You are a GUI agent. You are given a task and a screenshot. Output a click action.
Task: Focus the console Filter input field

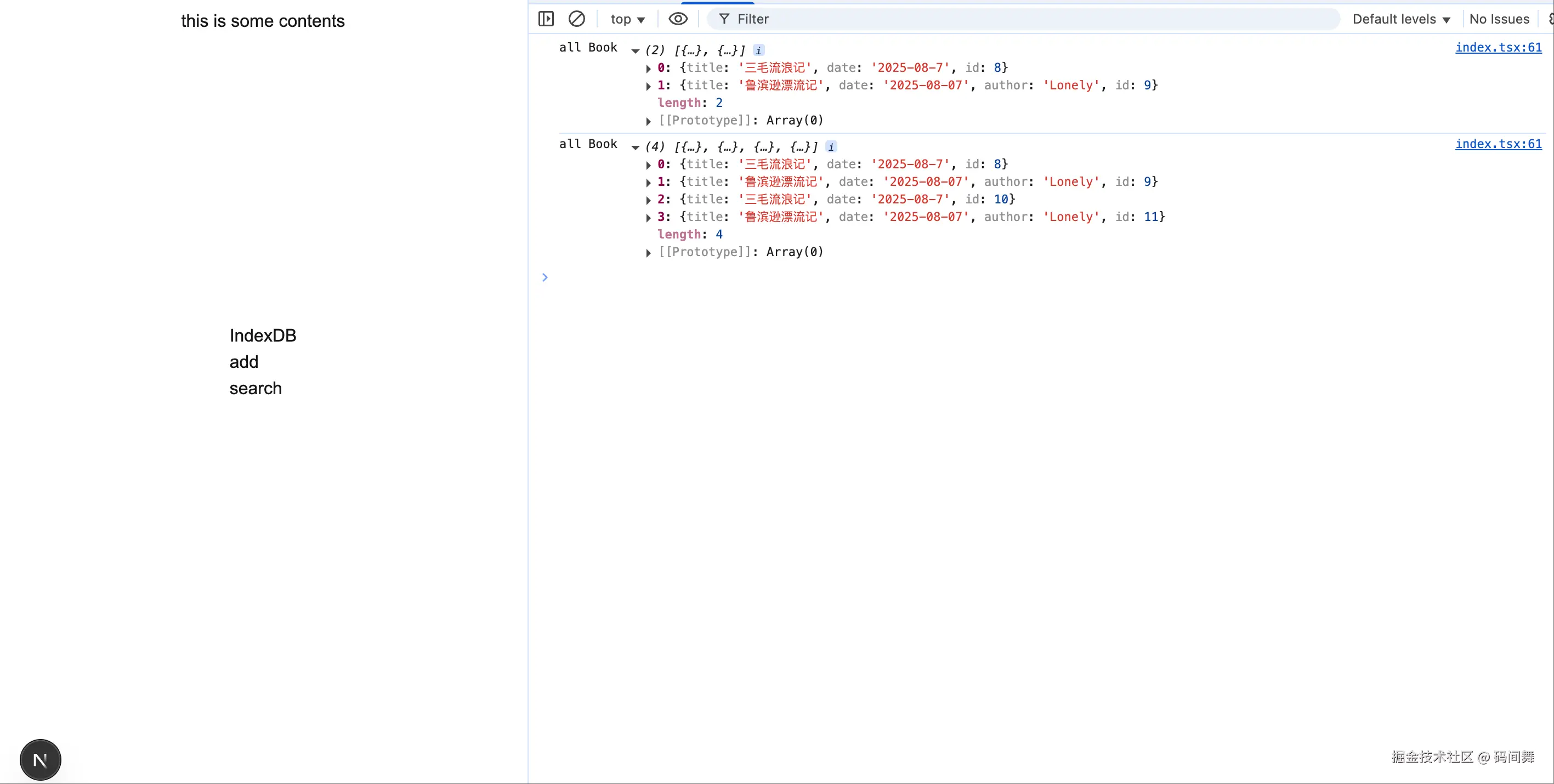(1023, 19)
